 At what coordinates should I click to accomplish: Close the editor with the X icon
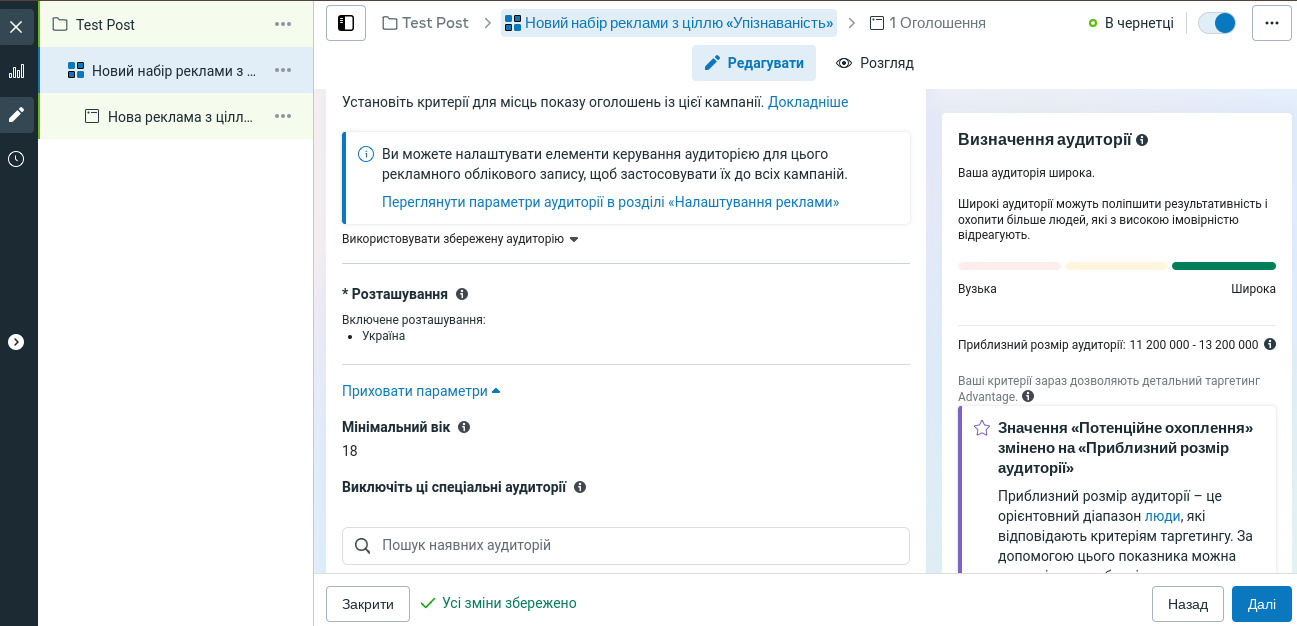coord(16,26)
